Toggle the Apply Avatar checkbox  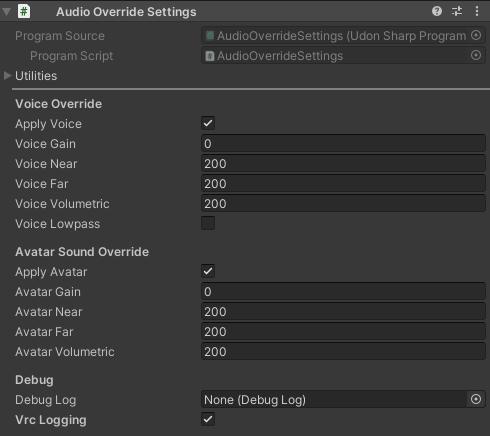[208, 271]
